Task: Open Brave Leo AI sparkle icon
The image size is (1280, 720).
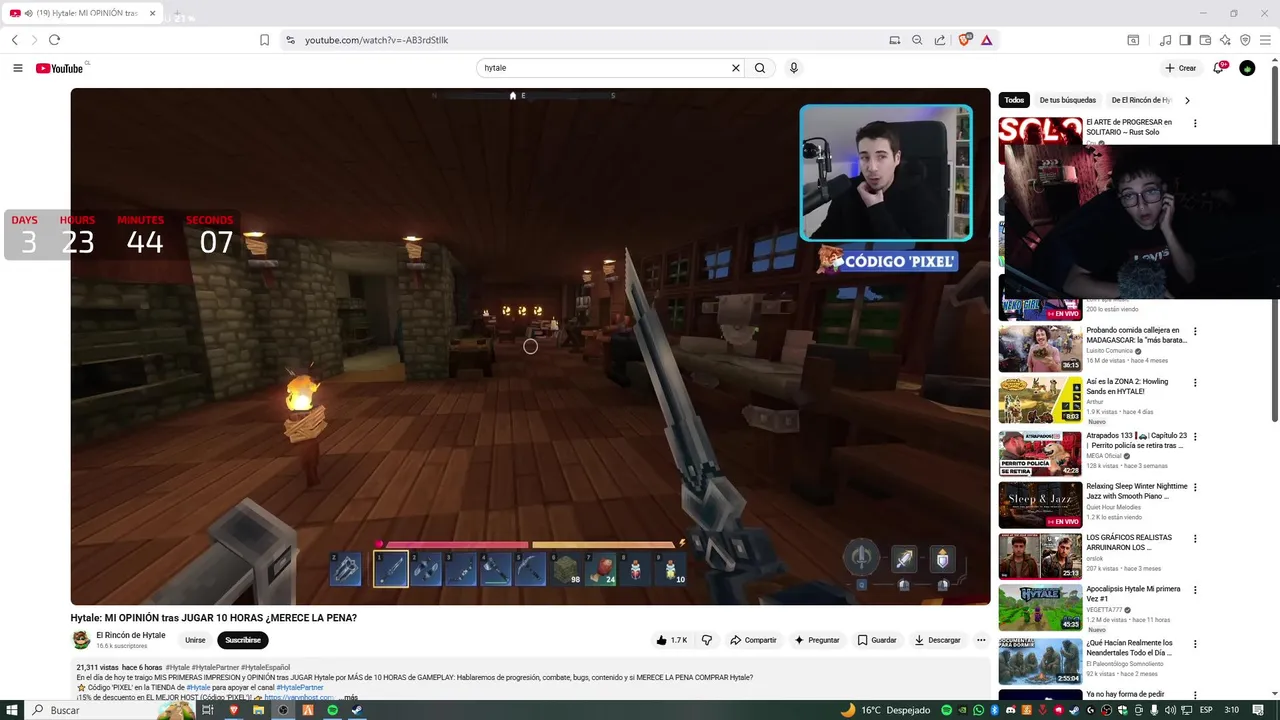Action: [1225, 40]
